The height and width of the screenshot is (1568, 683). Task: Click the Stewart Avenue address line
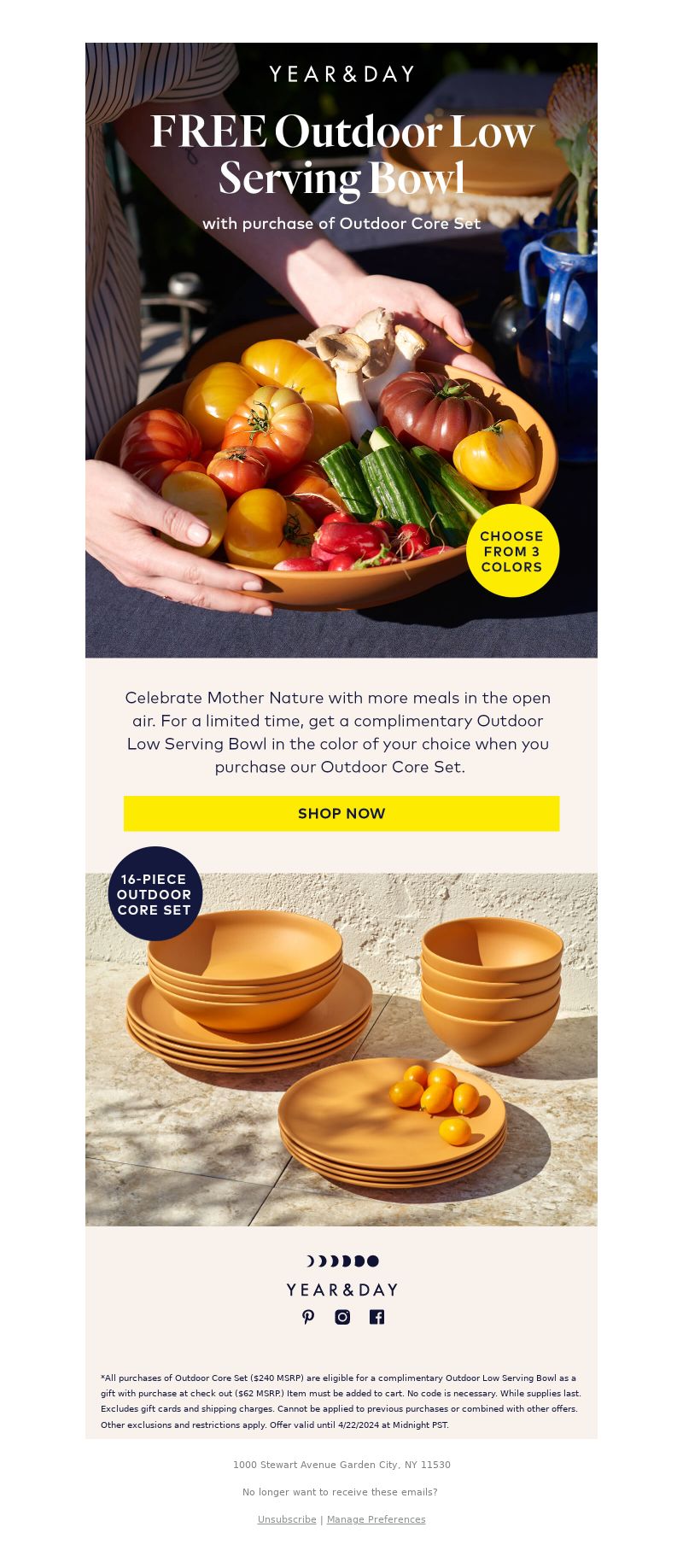(341, 1465)
